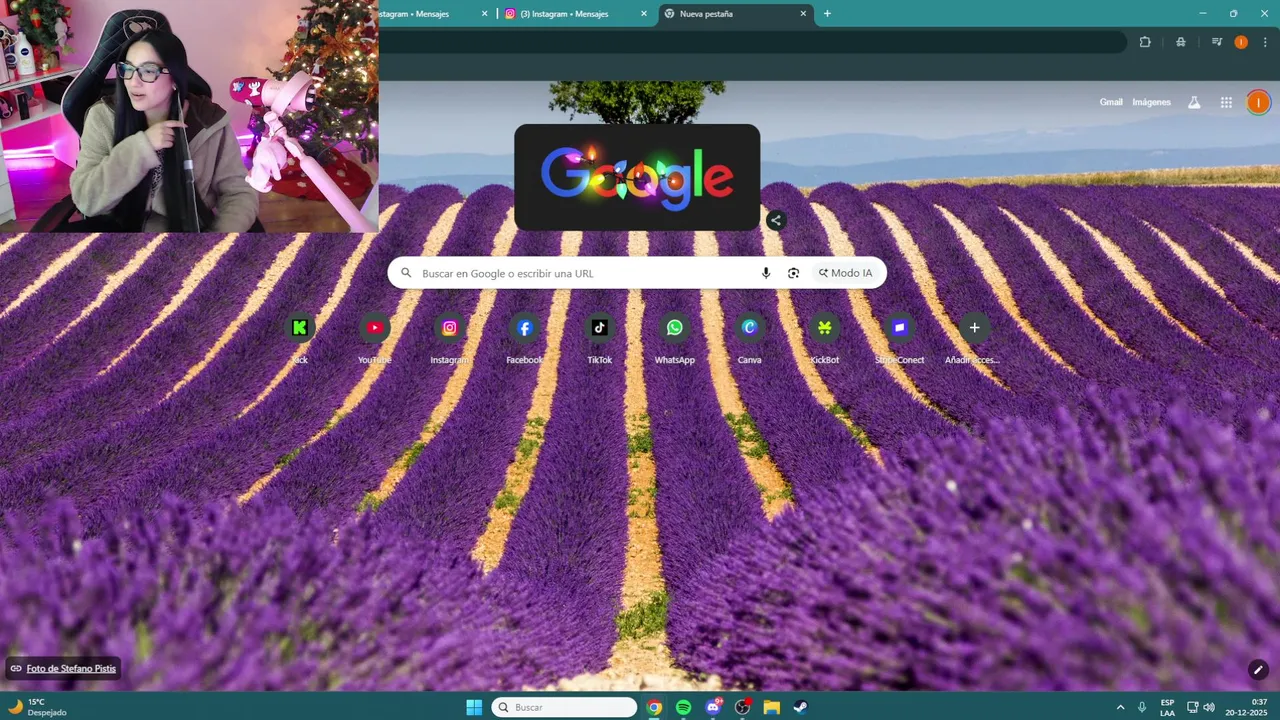Open OBS Studio from the taskbar
The width and height of the screenshot is (1280, 720).
(x=742, y=707)
